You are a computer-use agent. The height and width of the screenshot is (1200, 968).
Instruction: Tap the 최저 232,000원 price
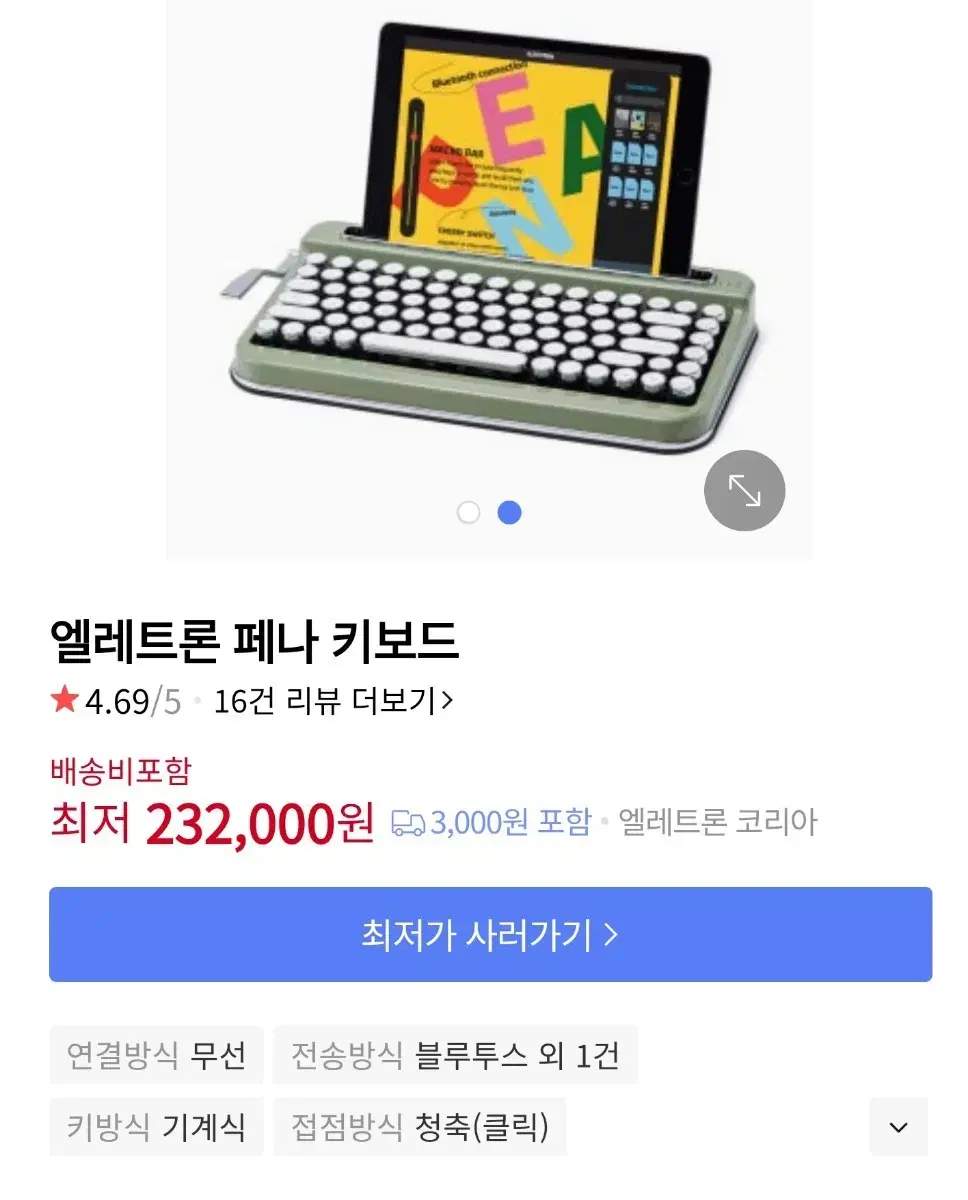pos(212,823)
